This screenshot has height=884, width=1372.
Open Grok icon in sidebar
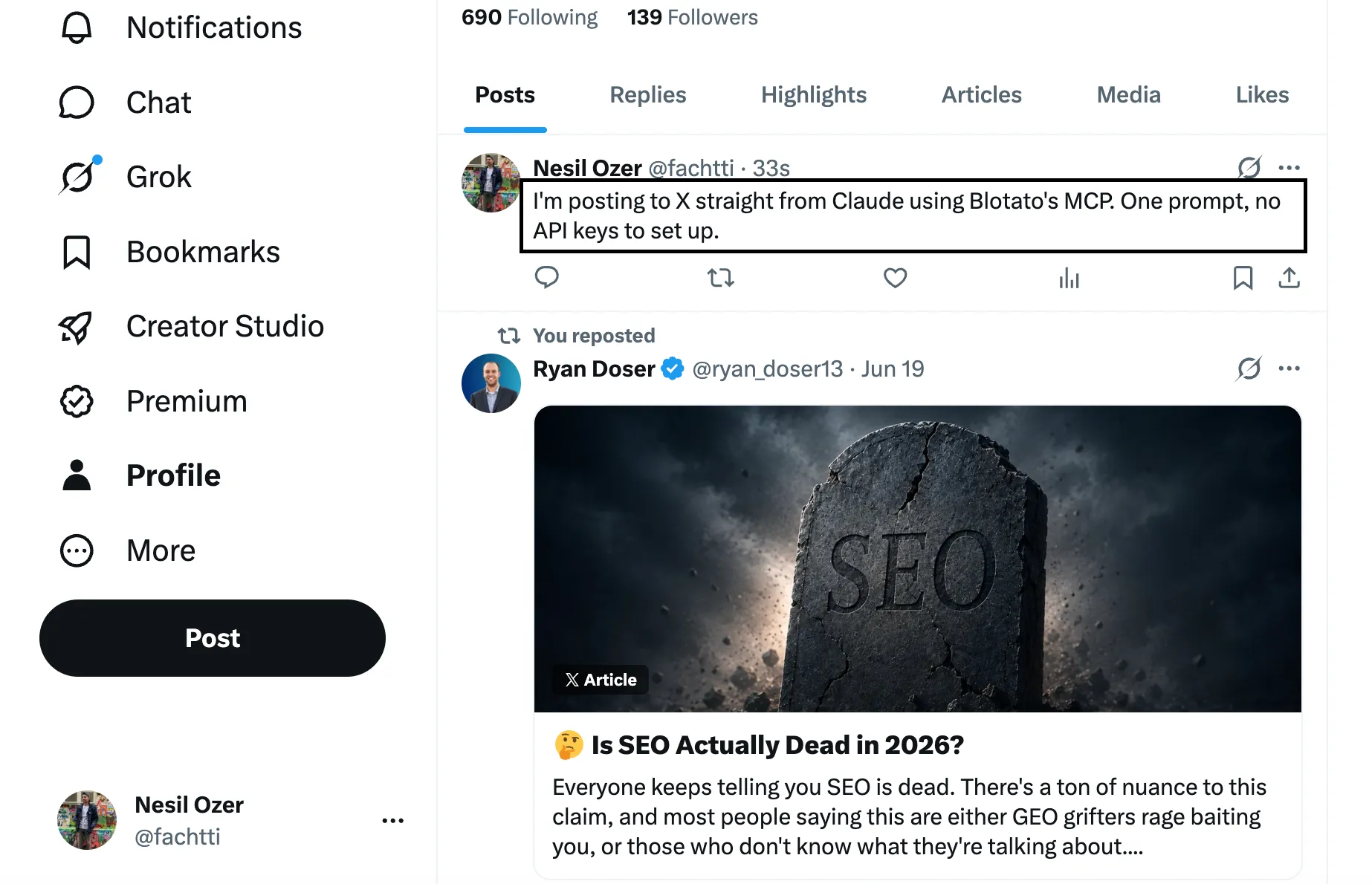[78, 177]
